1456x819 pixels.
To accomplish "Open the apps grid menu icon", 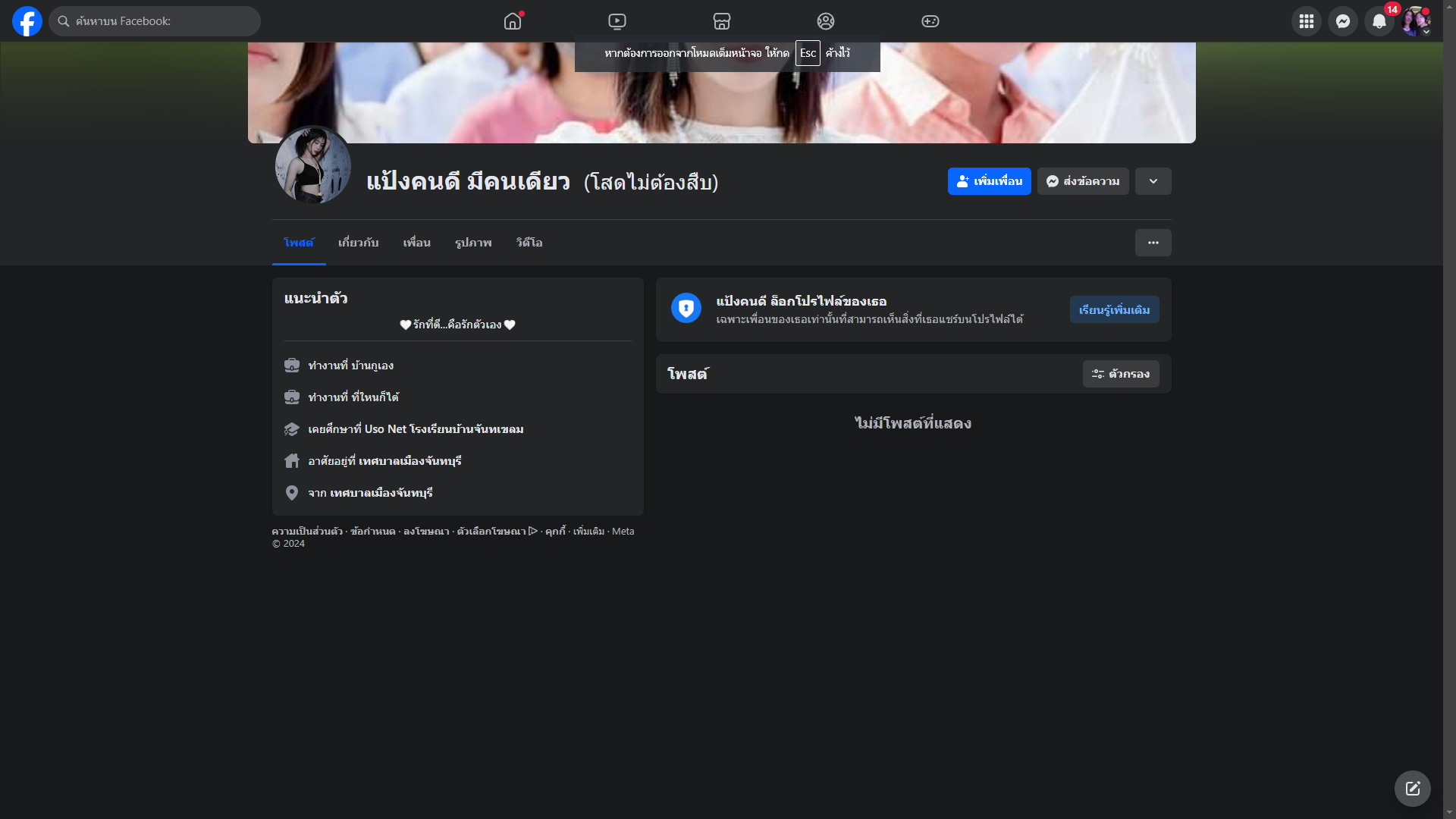I will [x=1306, y=21].
